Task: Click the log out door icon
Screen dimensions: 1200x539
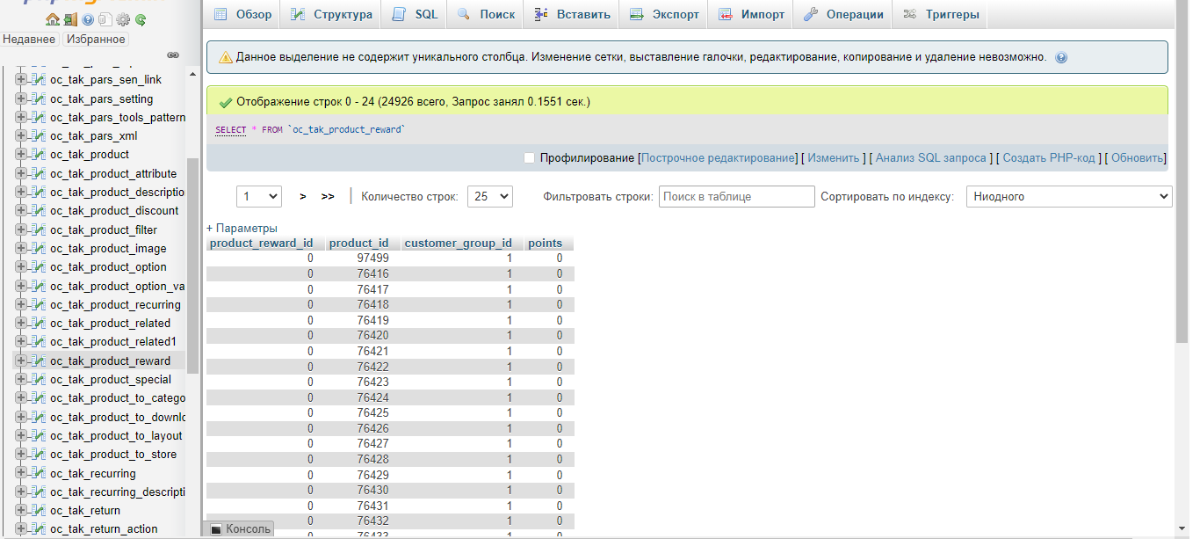Action: pyautogui.click(x=69, y=19)
